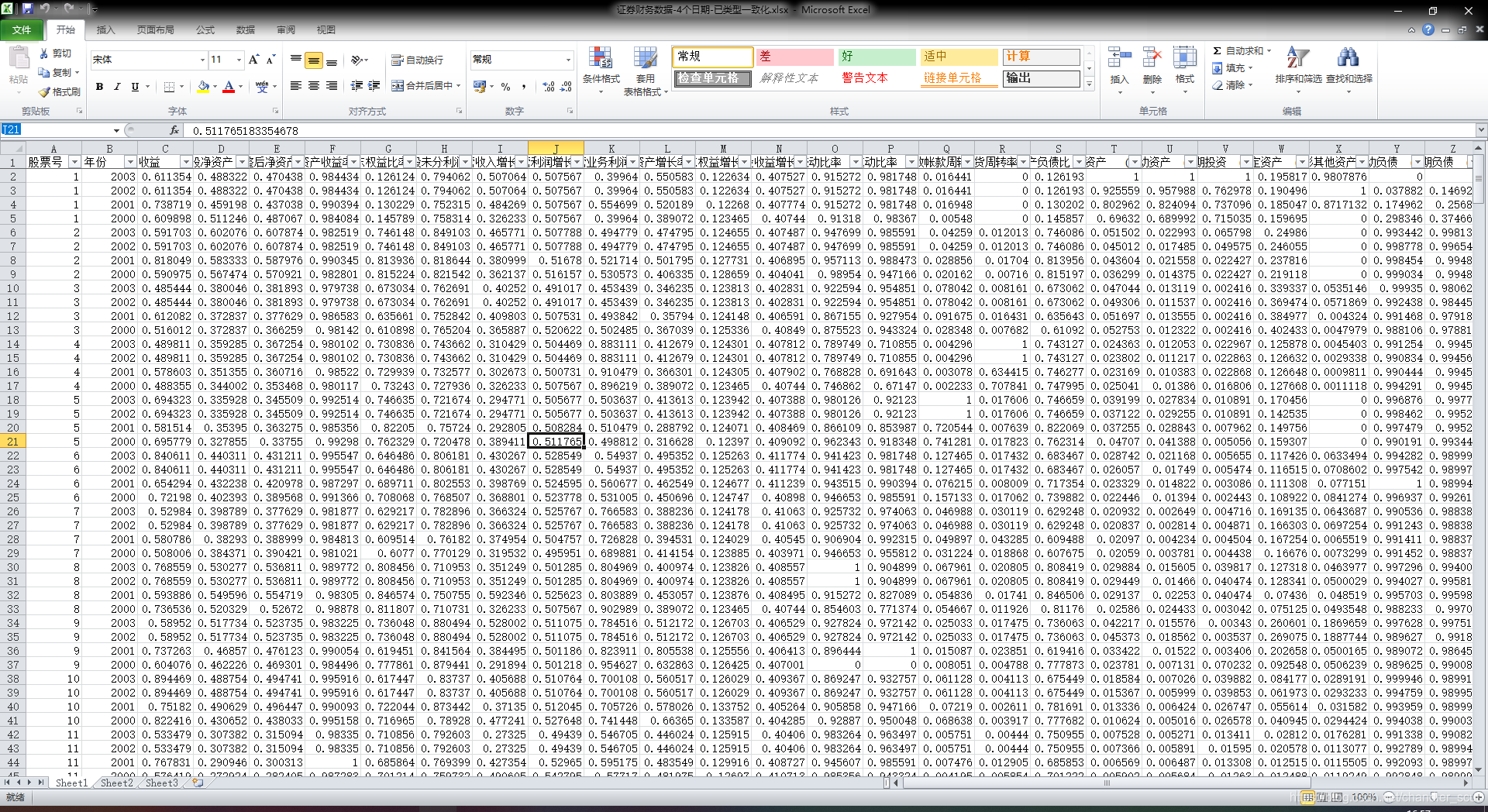1488x812 pixels.
Task: Expand Merge and Center (合并后居中) options
Action: 459,86
